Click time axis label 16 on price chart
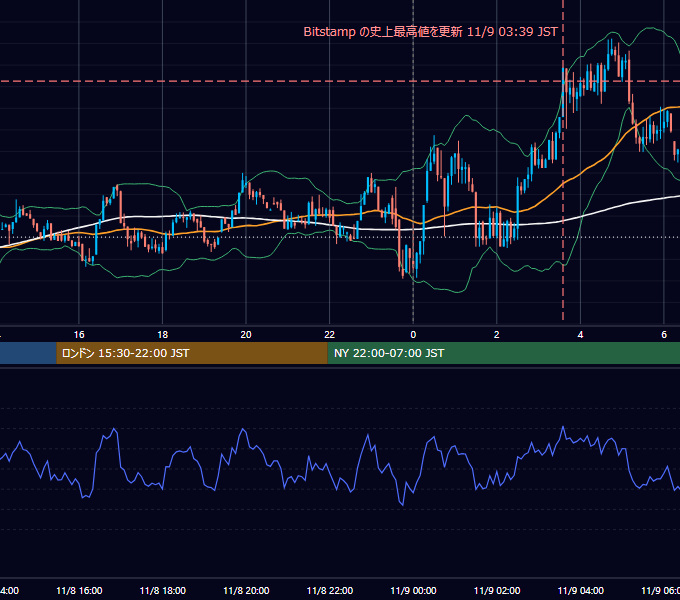Image resolution: width=680 pixels, height=600 pixels. pos(79,335)
